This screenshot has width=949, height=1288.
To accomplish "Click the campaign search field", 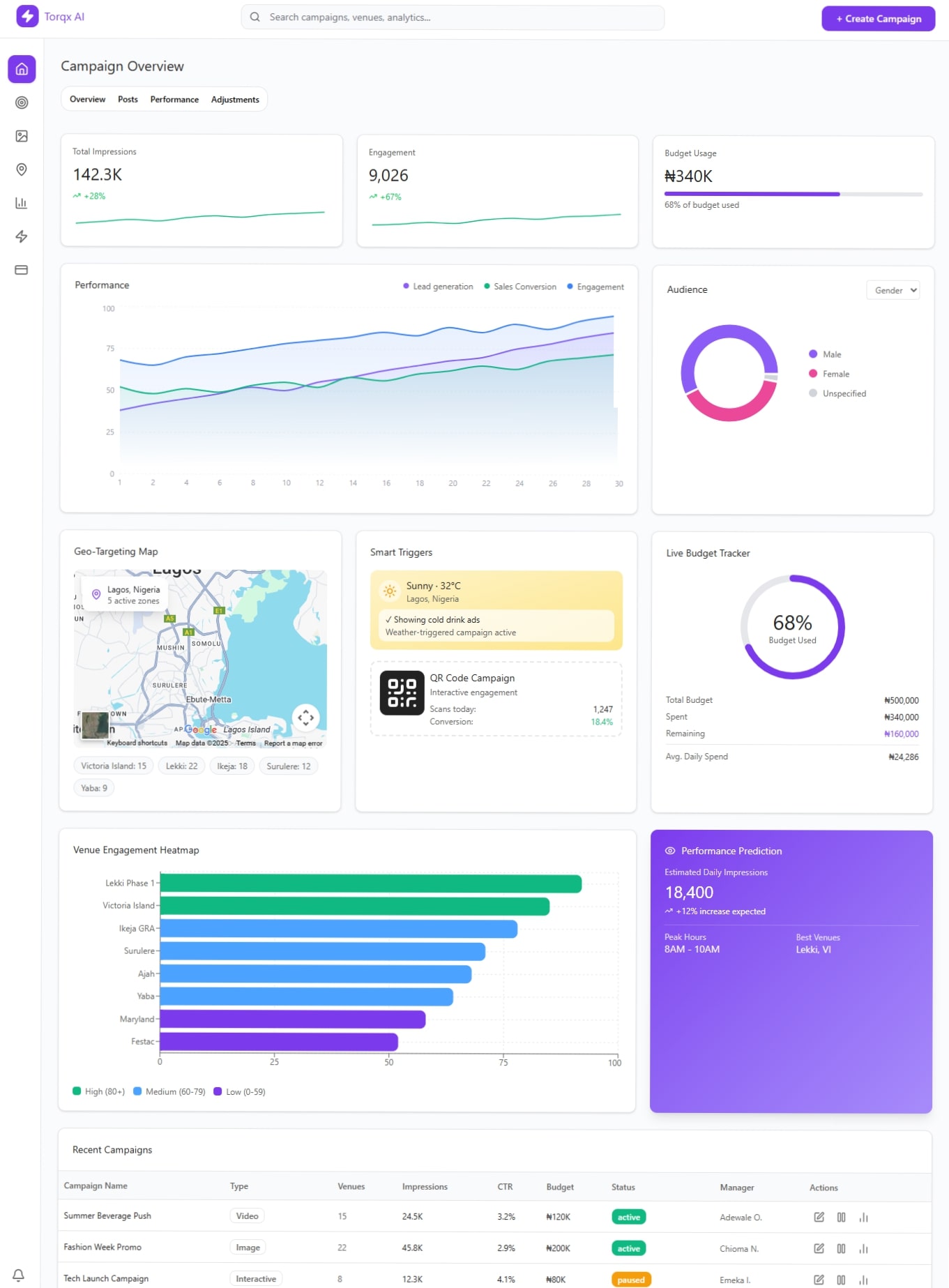I will tap(453, 17).
